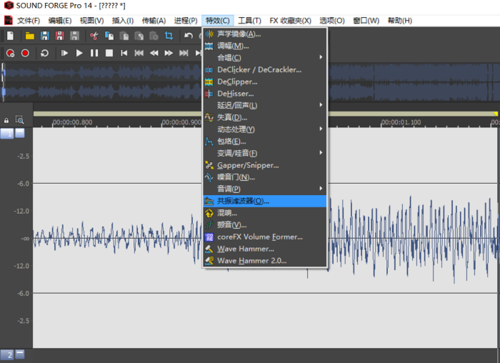Open the 插入(I) menu
This screenshot has width=500, height=363.
tap(123, 21)
